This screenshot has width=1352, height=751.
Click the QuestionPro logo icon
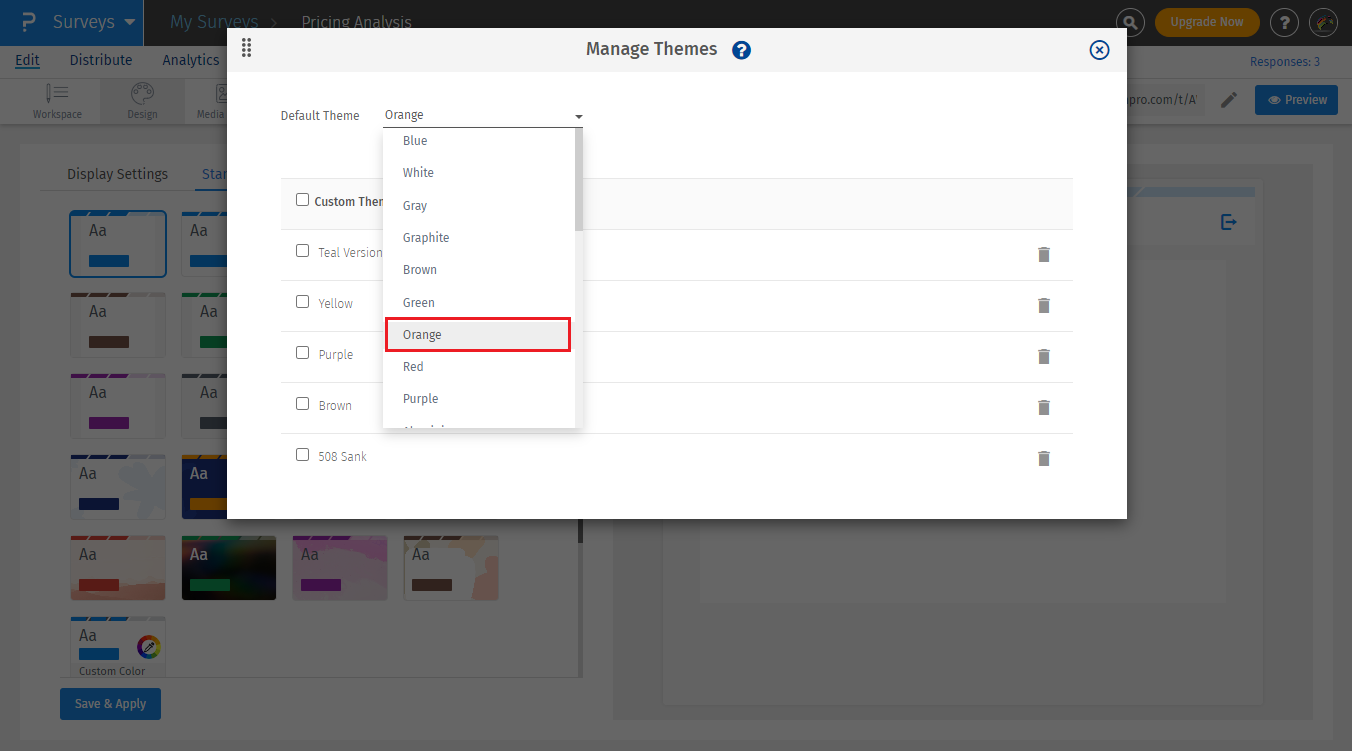(x=29, y=22)
